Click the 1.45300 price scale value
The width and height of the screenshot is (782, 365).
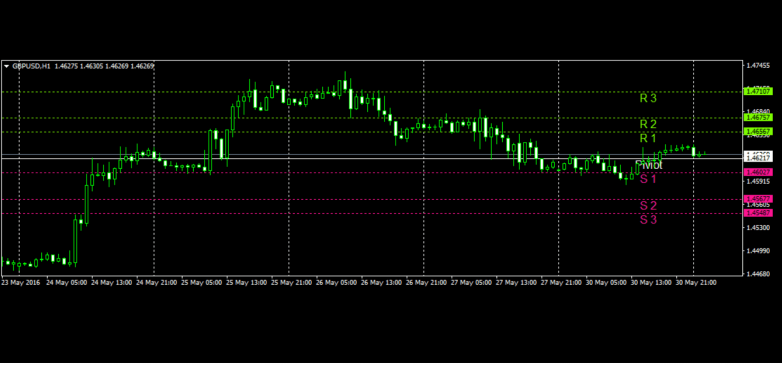click(758, 227)
